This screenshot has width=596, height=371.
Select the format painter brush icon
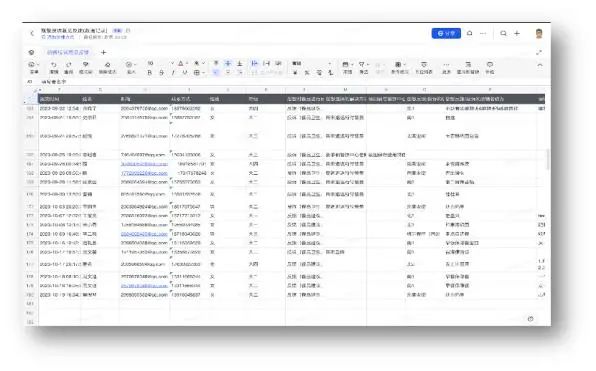click(86, 65)
